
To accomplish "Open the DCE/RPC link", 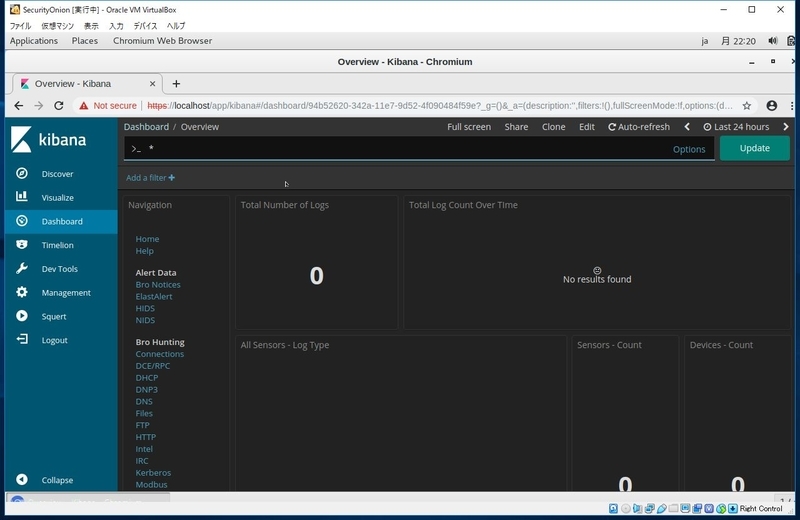I will point(153,365).
